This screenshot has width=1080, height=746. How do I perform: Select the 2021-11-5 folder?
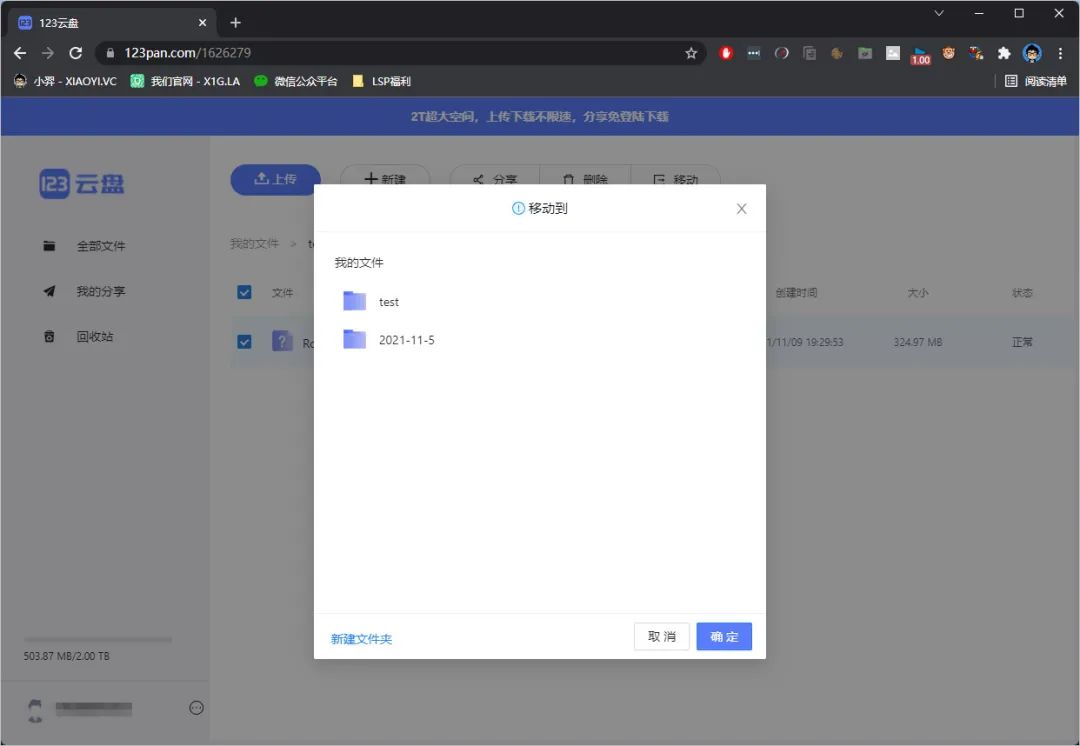click(406, 340)
